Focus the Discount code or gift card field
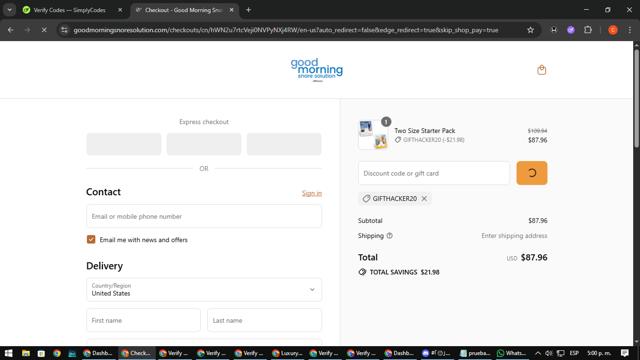This screenshot has width=640, height=360. point(434,173)
